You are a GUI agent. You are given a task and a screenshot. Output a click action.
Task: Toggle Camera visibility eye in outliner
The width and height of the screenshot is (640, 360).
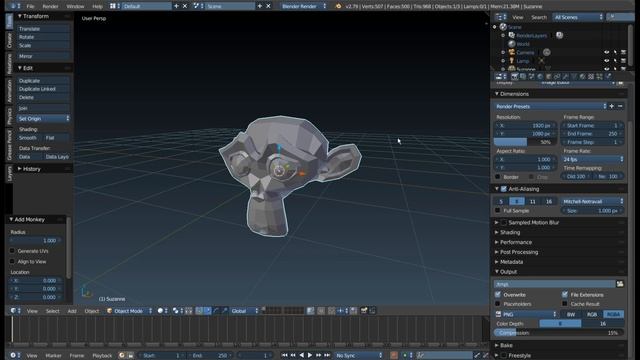coord(607,52)
